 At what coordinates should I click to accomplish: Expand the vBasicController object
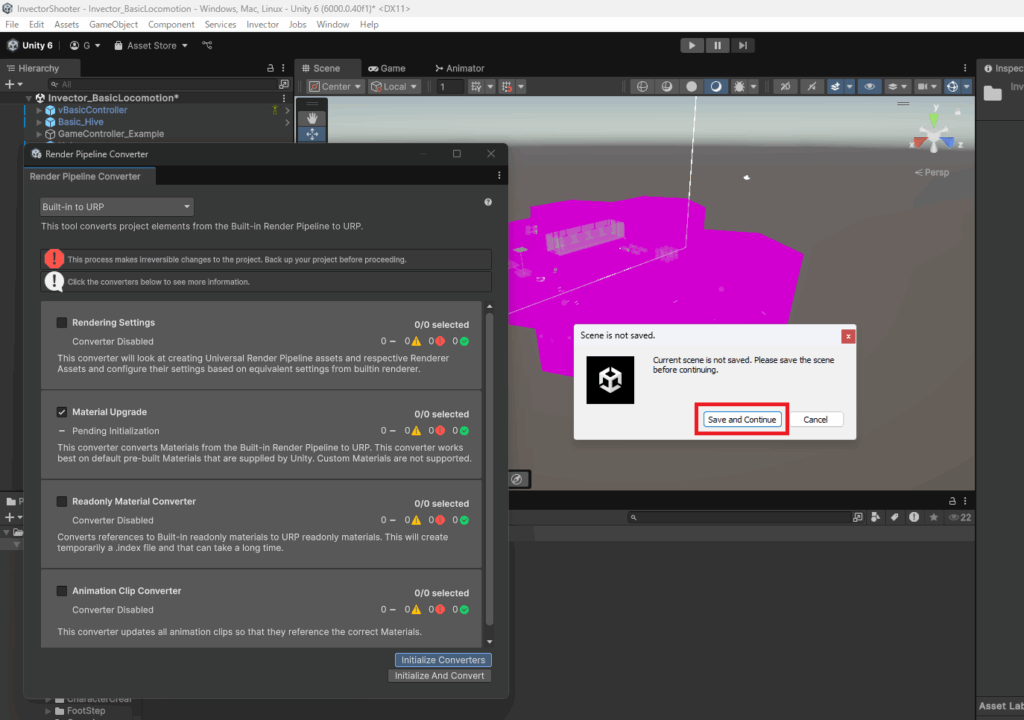coord(39,110)
